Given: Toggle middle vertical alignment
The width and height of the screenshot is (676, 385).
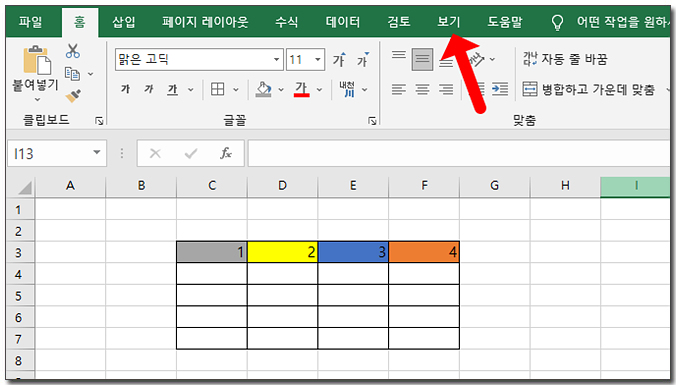Looking at the screenshot, I should [422, 59].
